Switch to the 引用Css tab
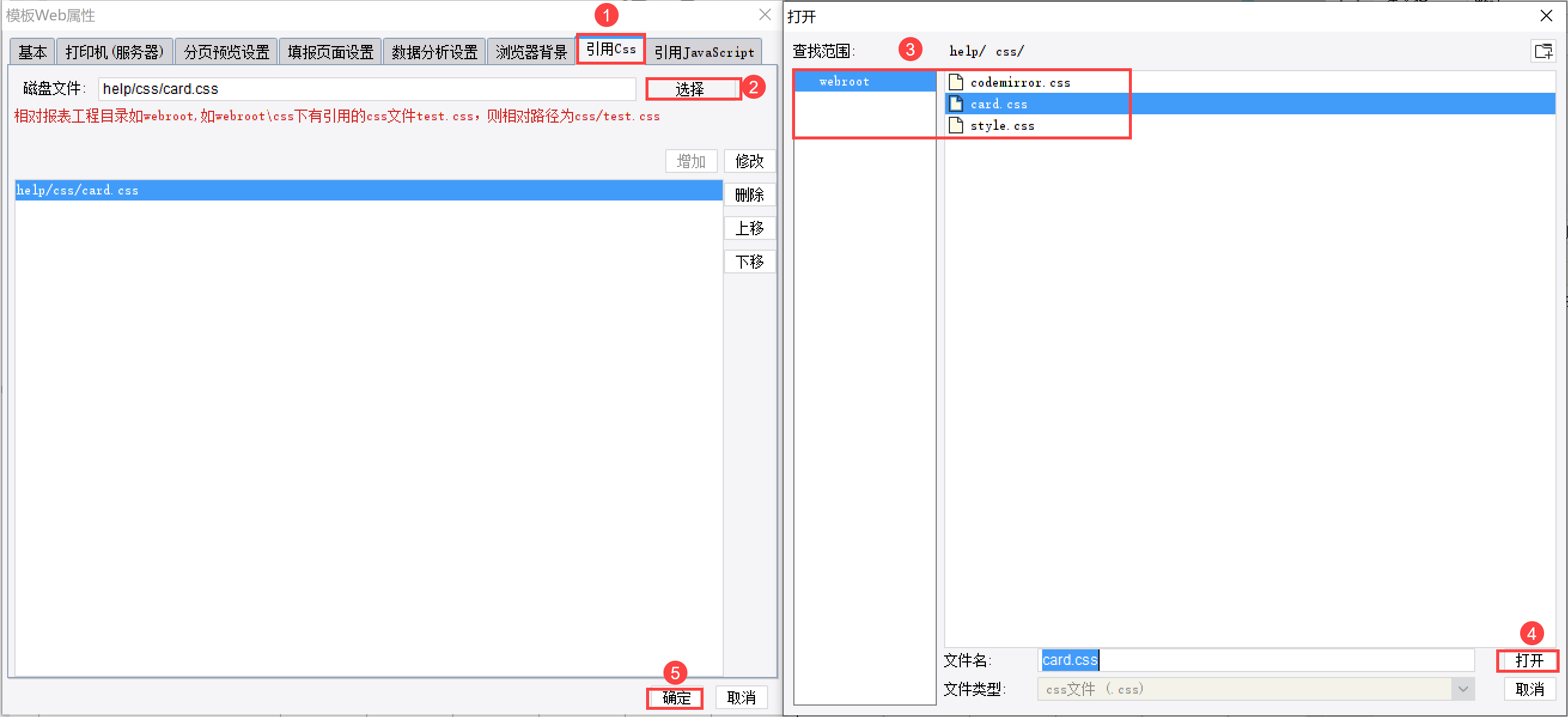Screen dimensions: 1568x717 (x=611, y=49)
